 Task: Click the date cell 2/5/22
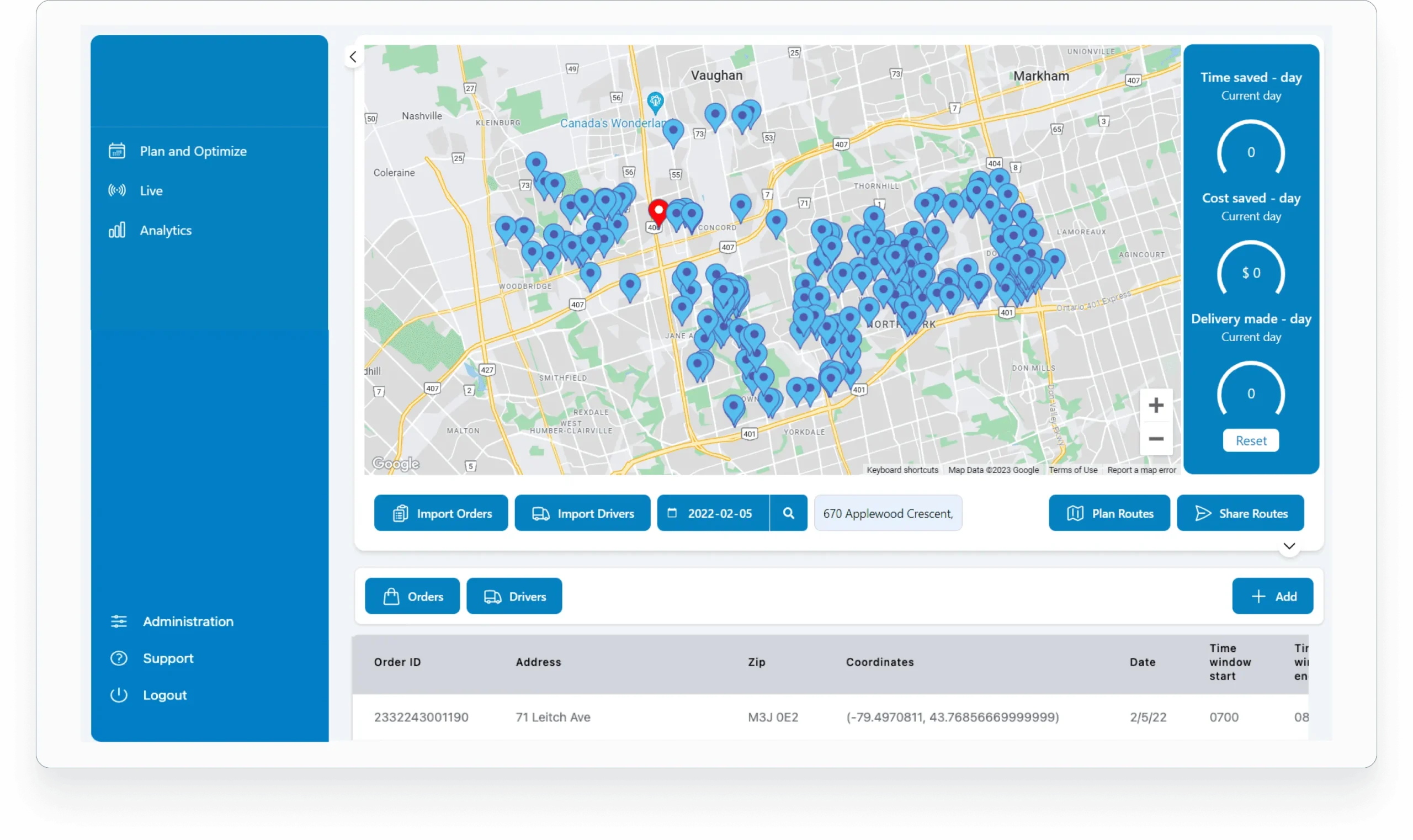1148,716
